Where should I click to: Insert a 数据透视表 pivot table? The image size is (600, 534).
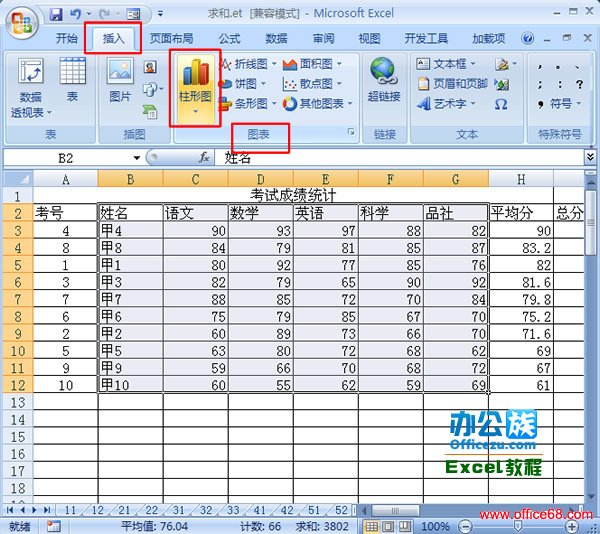30,88
